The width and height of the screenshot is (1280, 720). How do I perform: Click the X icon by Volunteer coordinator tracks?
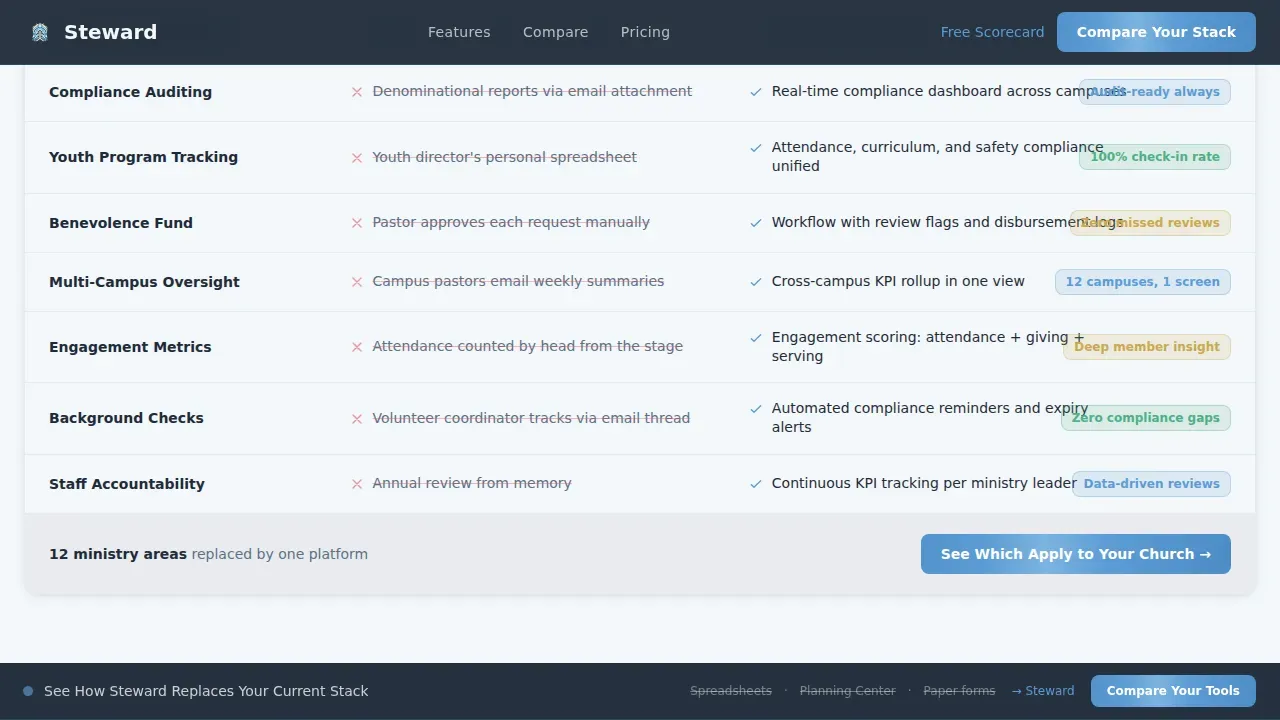357,419
